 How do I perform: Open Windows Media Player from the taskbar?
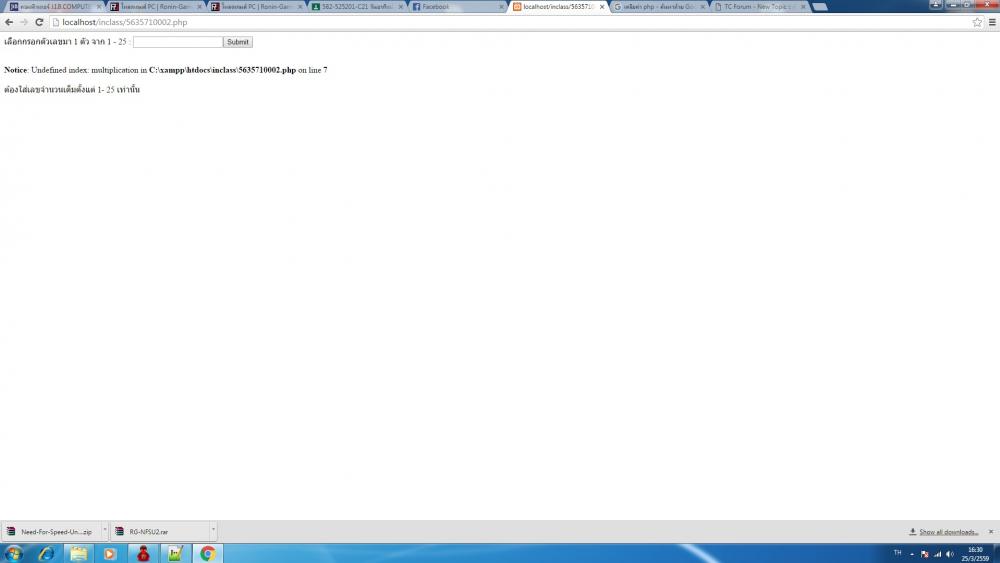click(110, 553)
